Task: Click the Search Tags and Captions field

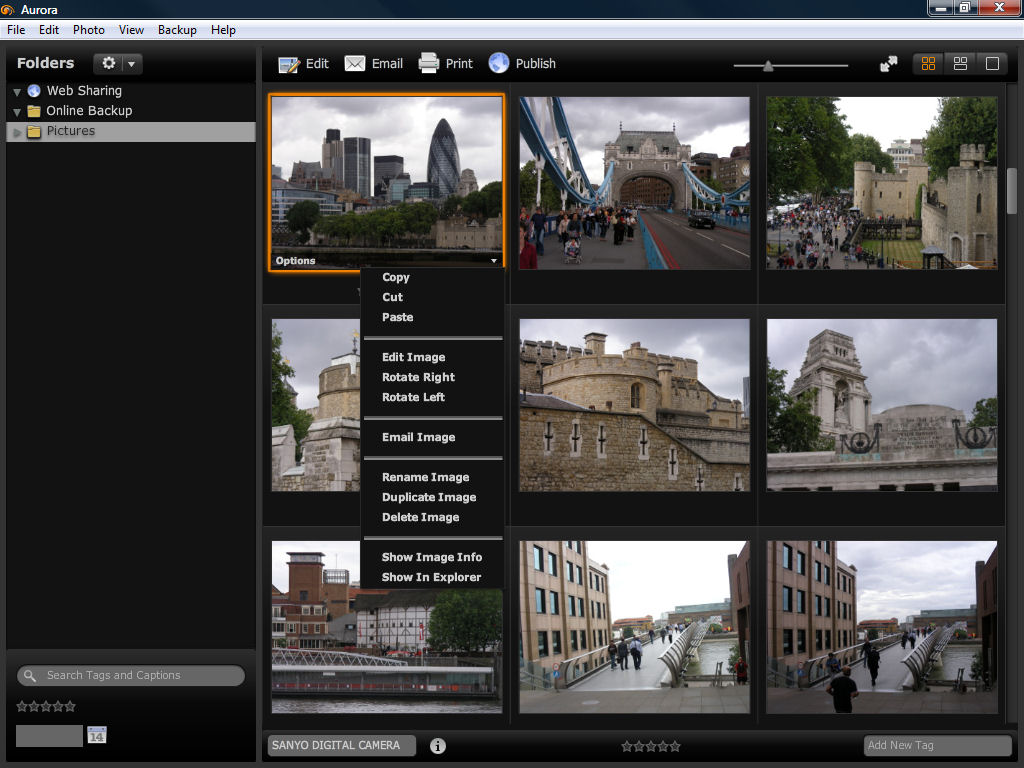Action: pyautogui.click(x=140, y=676)
